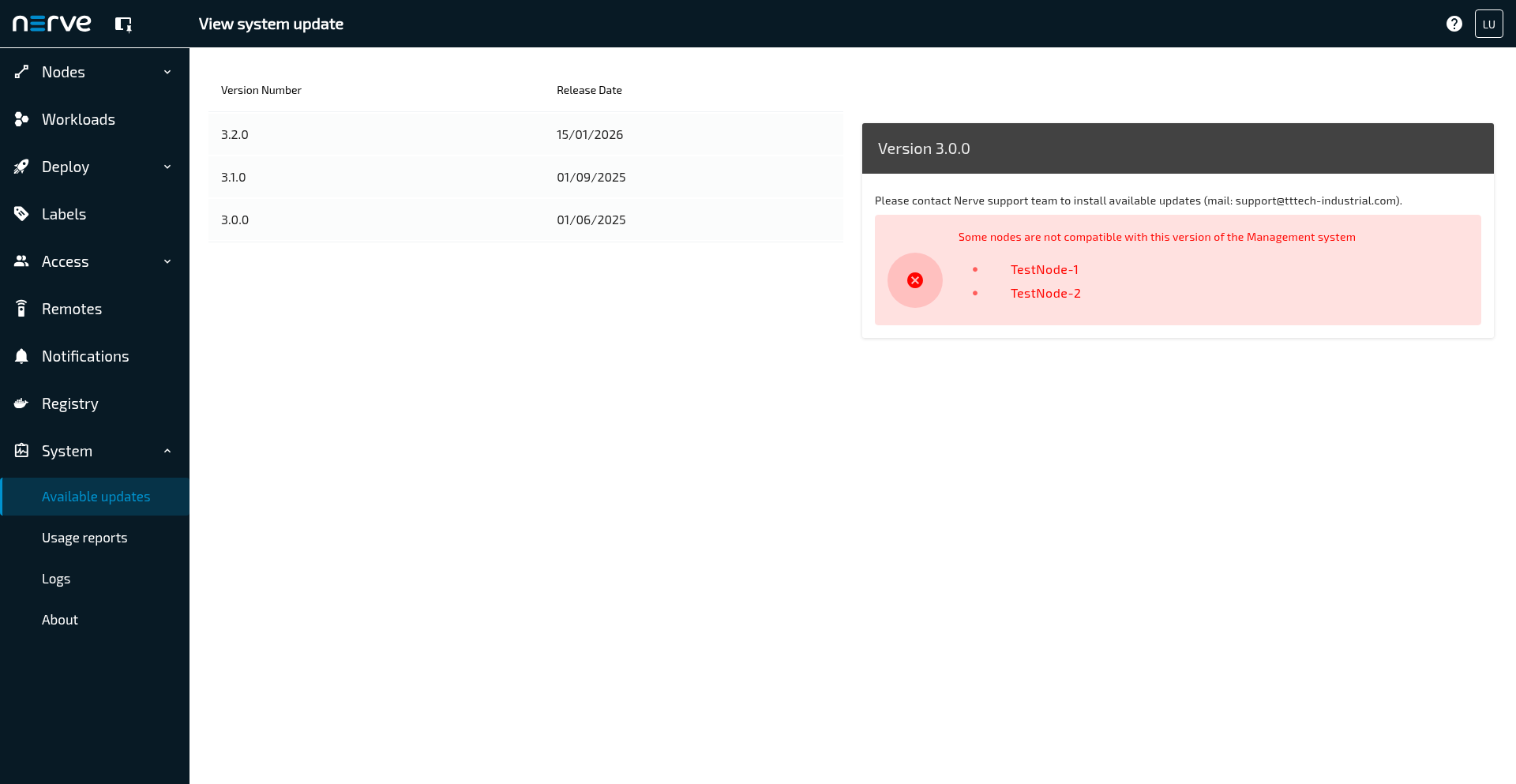The image size is (1516, 784).
Task: Toggle sidebar collapse icon beside logo
Action: pyautogui.click(x=123, y=24)
